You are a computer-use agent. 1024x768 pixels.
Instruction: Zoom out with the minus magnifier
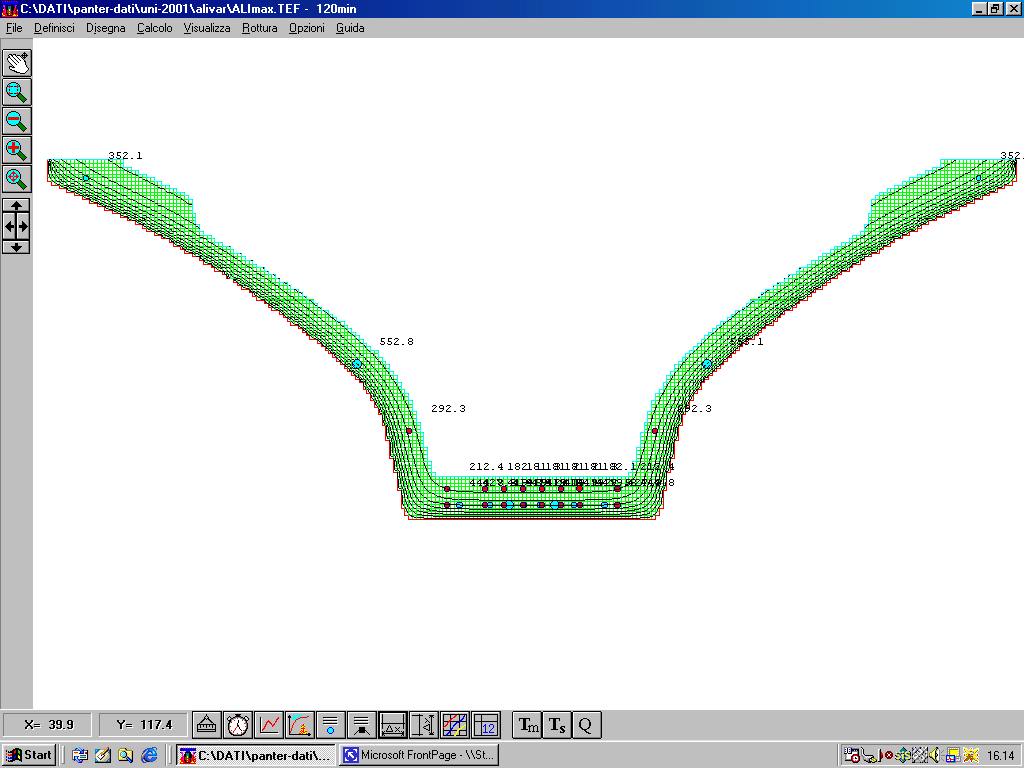(x=17, y=121)
